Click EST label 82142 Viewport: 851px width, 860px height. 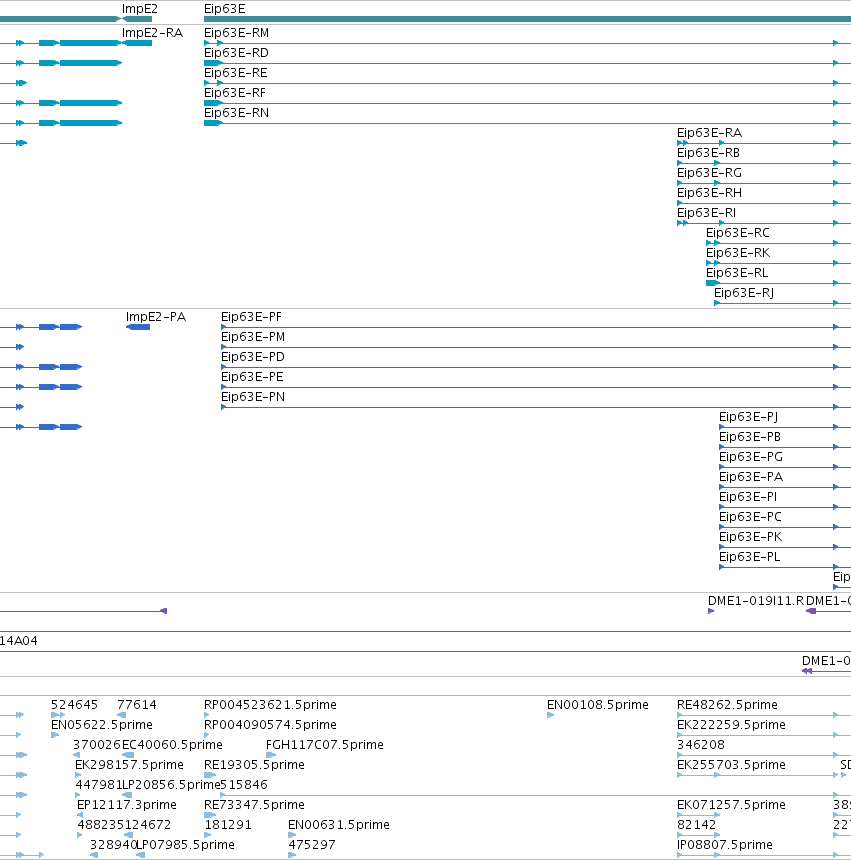coord(697,825)
